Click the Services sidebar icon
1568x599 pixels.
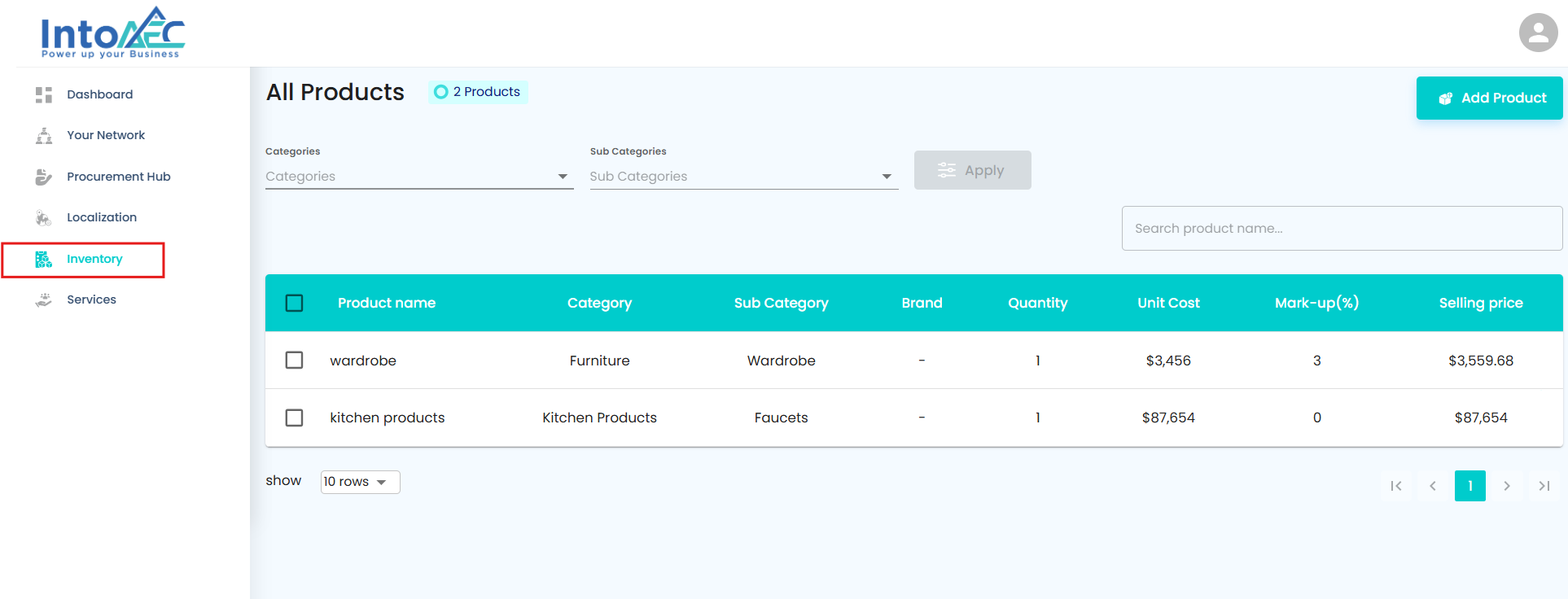[x=44, y=299]
